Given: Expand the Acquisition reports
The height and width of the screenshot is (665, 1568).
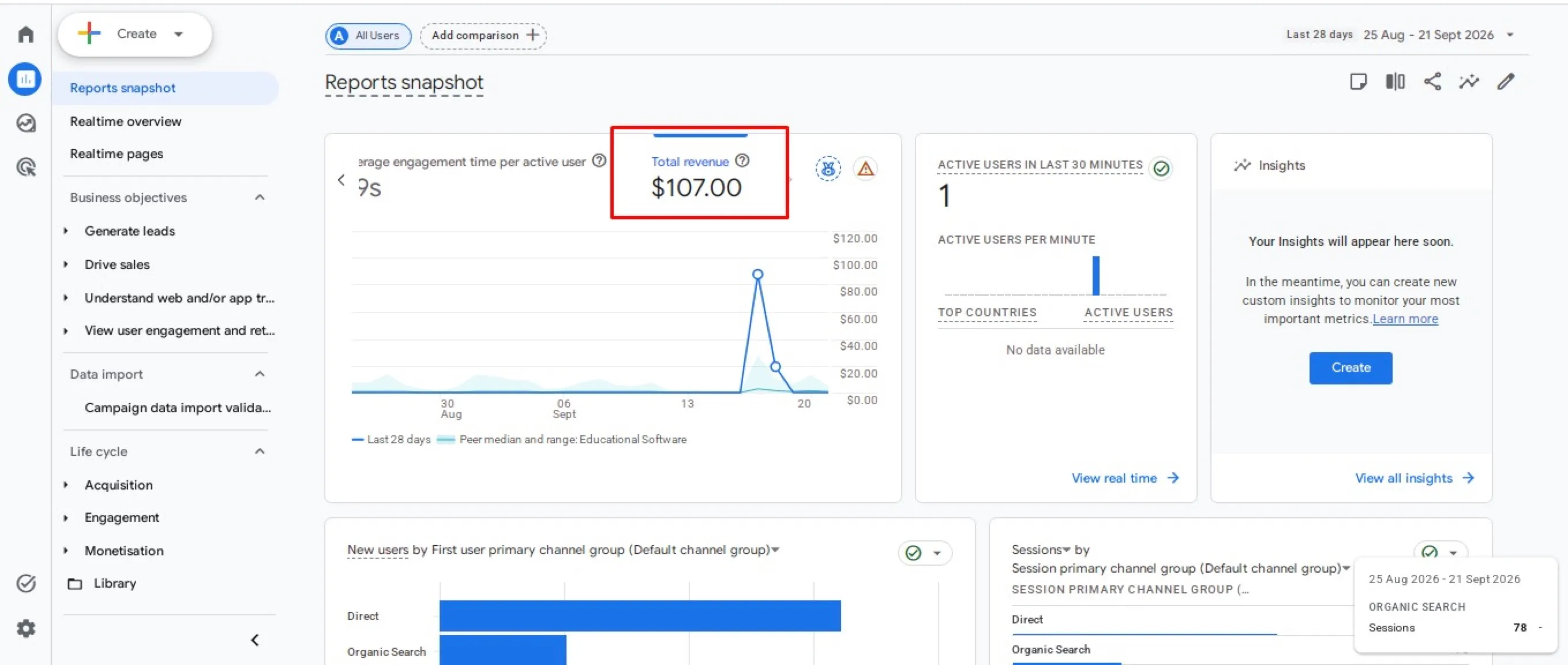Looking at the screenshot, I should coord(66,485).
